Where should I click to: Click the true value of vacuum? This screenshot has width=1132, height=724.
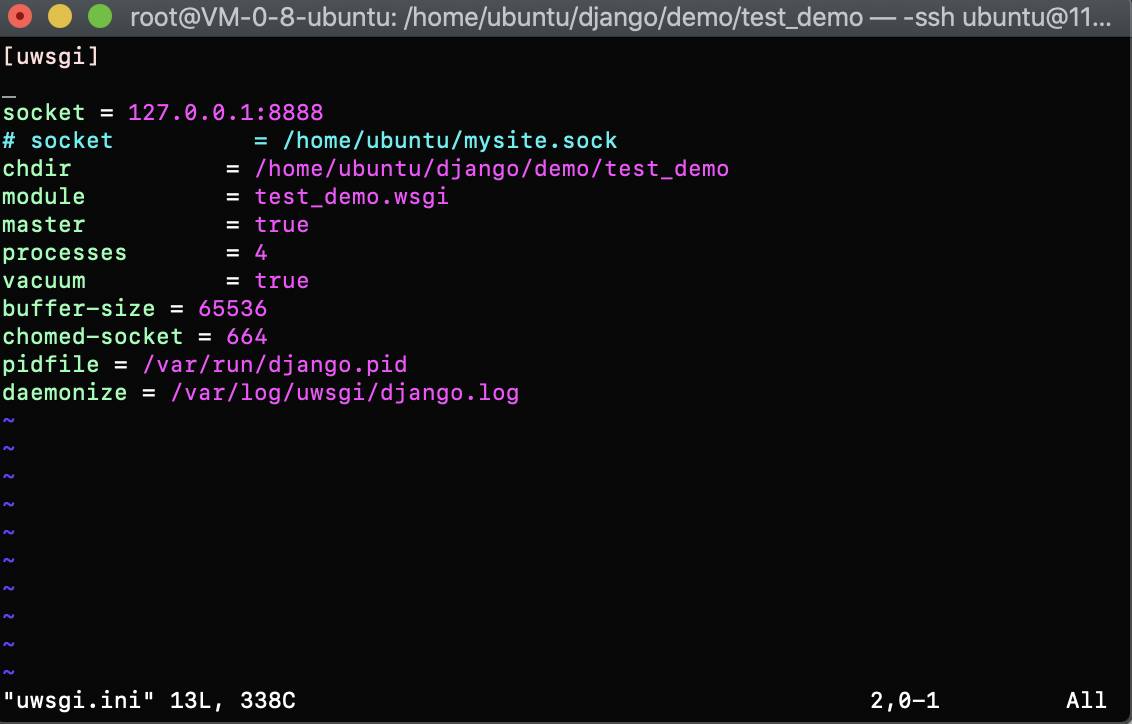282,281
